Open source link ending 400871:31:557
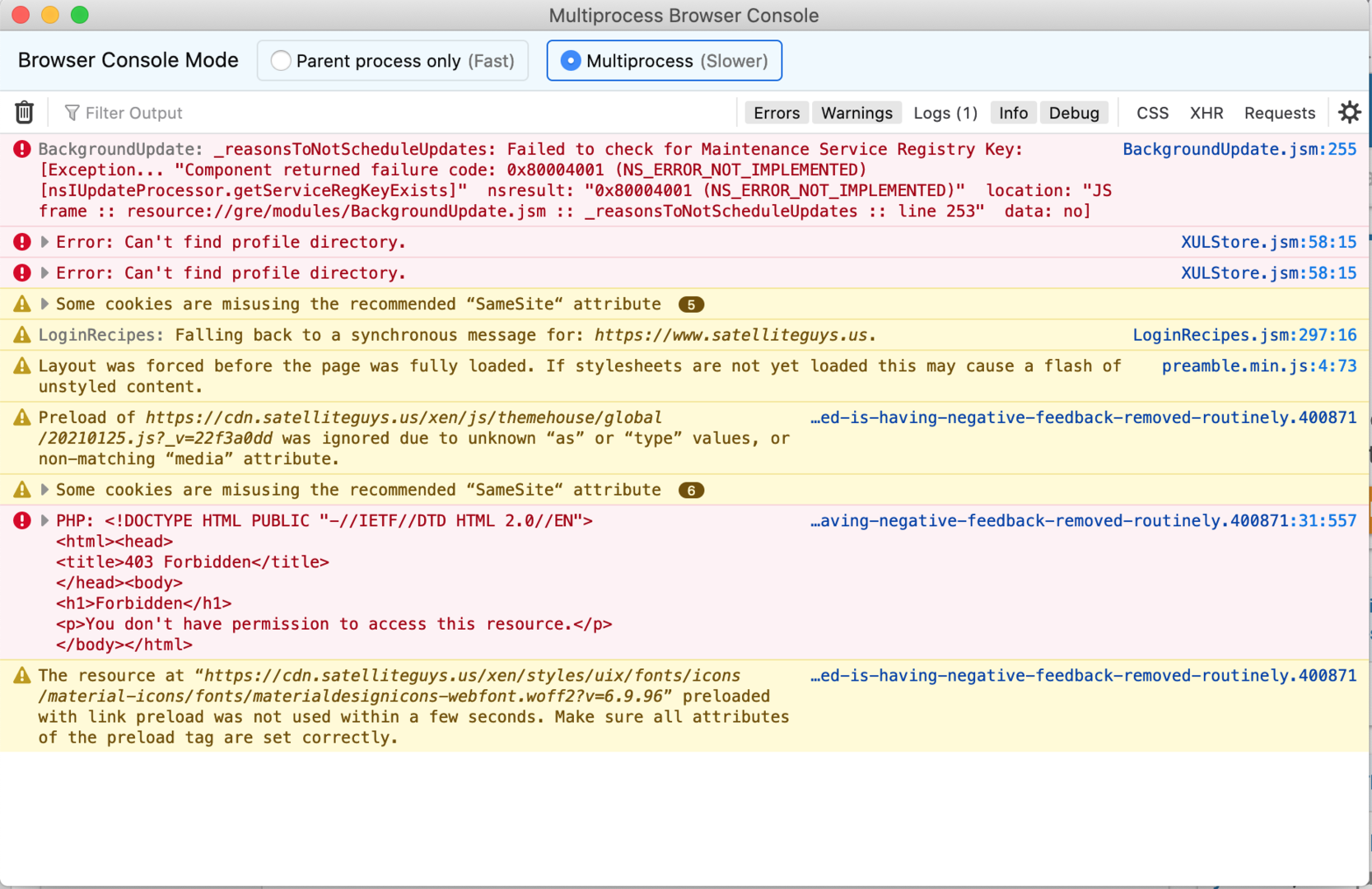 [1083, 520]
